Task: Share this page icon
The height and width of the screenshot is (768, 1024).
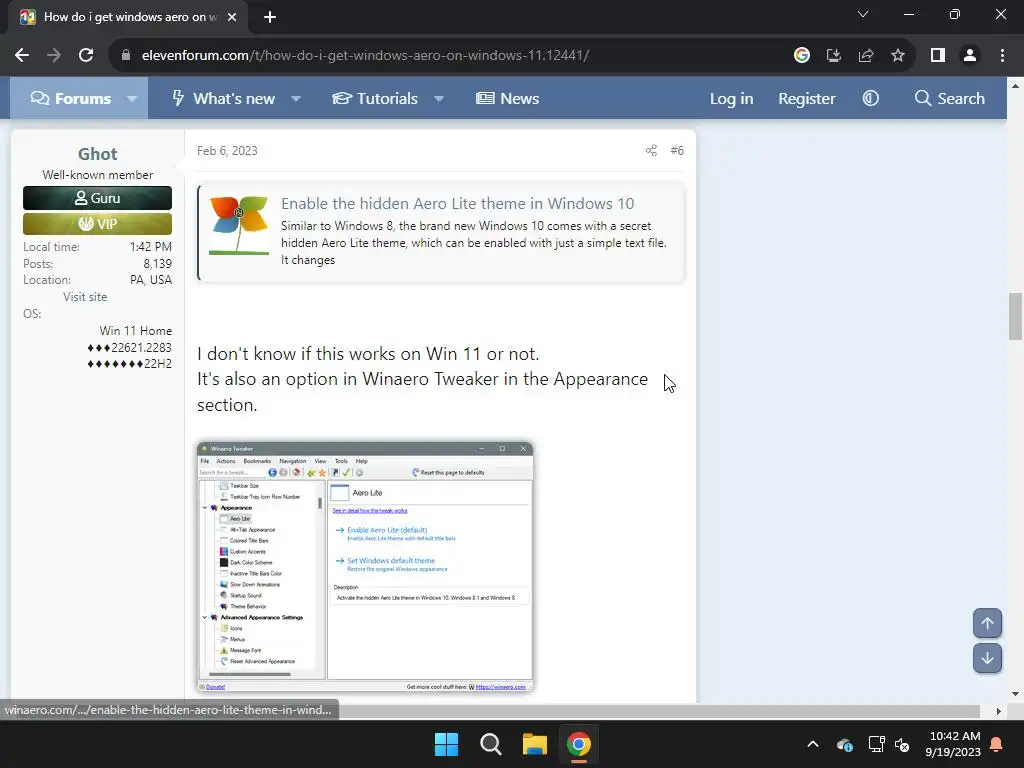Action: pyautogui.click(x=866, y=56)
